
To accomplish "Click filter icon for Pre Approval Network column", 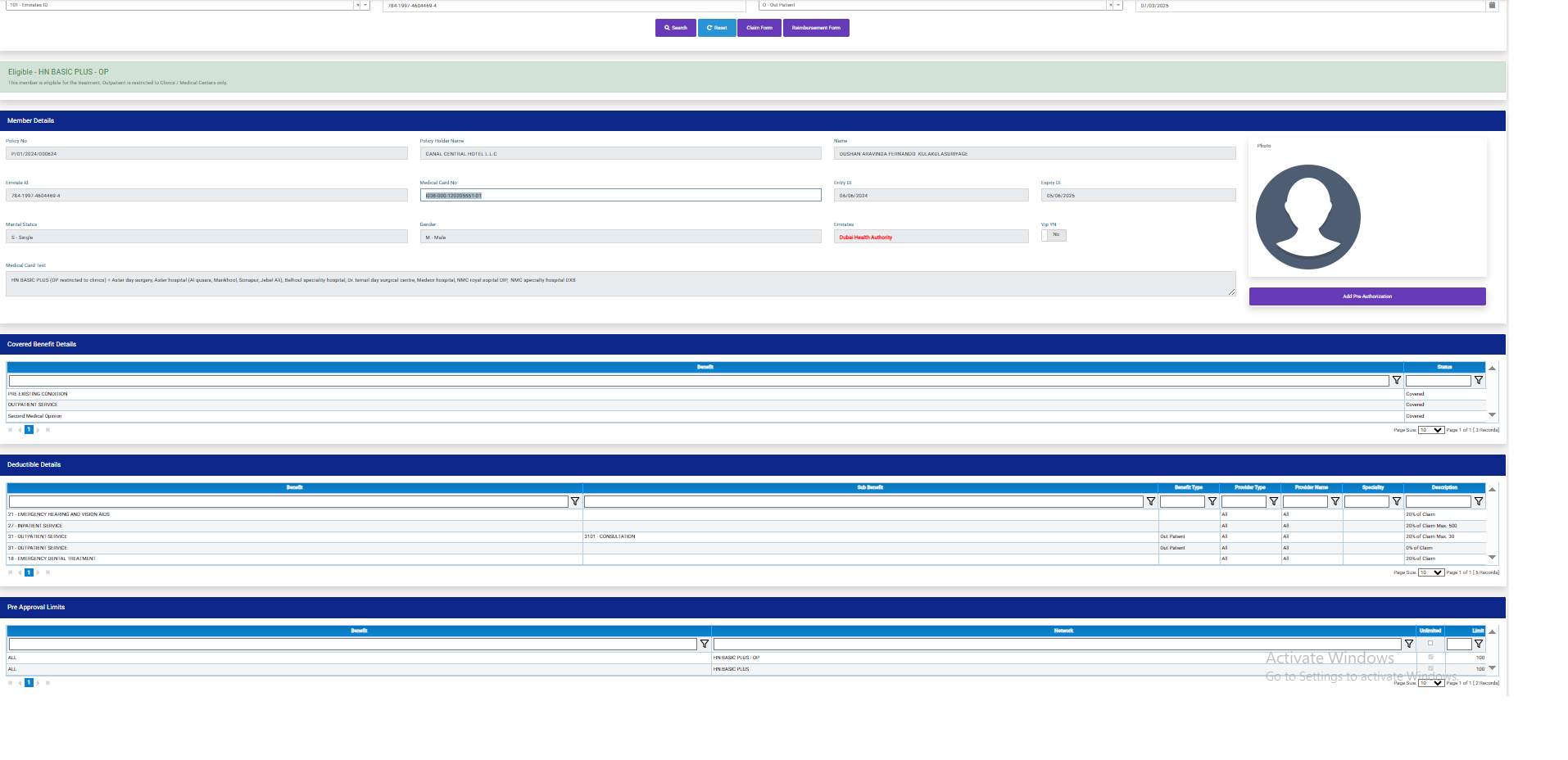I will click(x=1408, y=645).
